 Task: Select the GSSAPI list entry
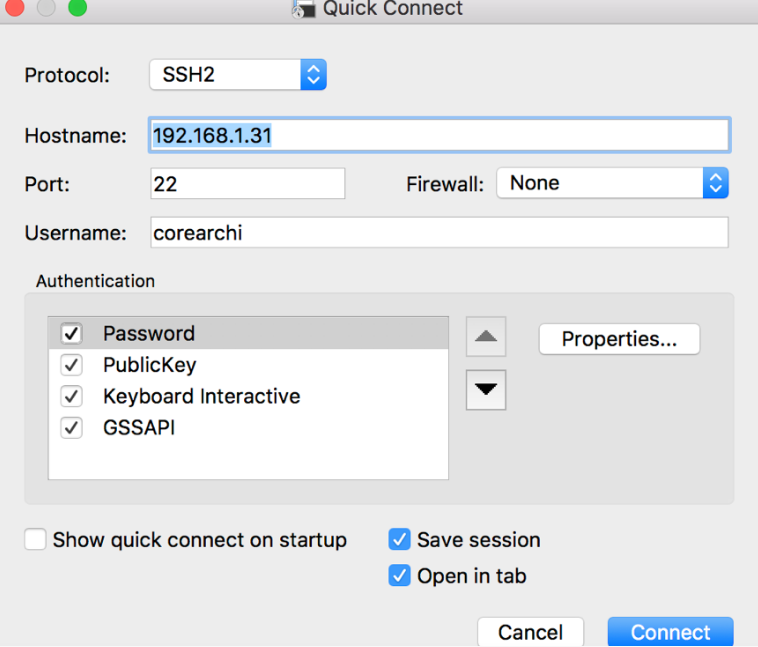139,428
